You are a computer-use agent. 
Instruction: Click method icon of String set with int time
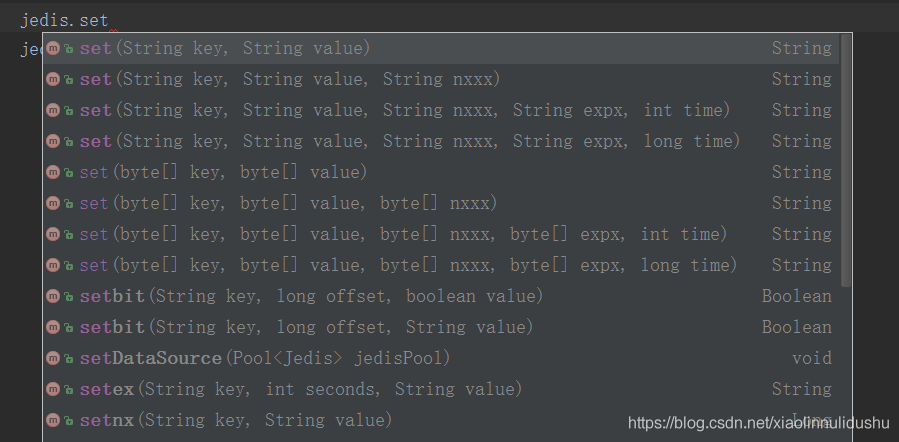pos(54,110)
